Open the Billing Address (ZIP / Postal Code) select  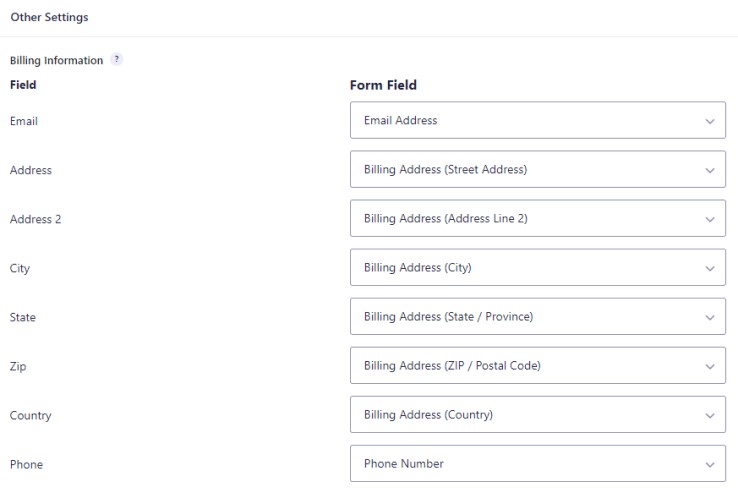(x=537, y=365)
